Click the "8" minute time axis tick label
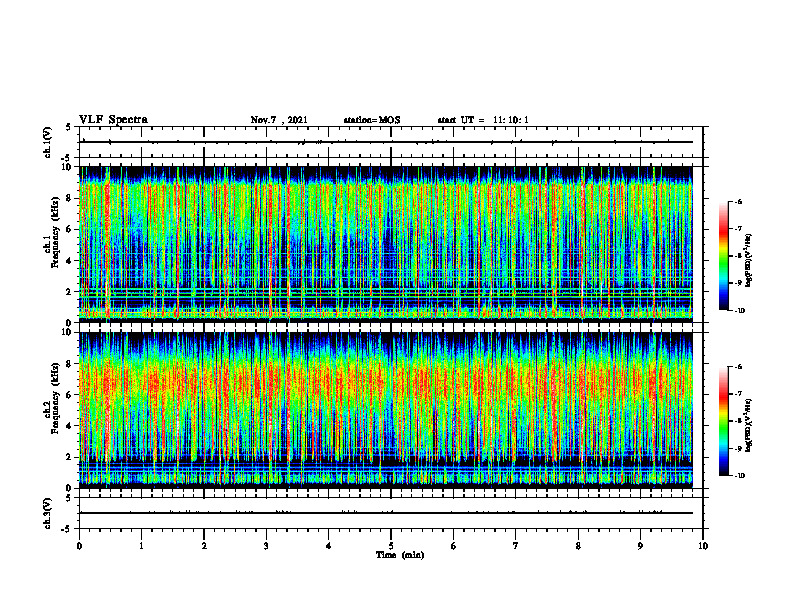 coord(578,546)
